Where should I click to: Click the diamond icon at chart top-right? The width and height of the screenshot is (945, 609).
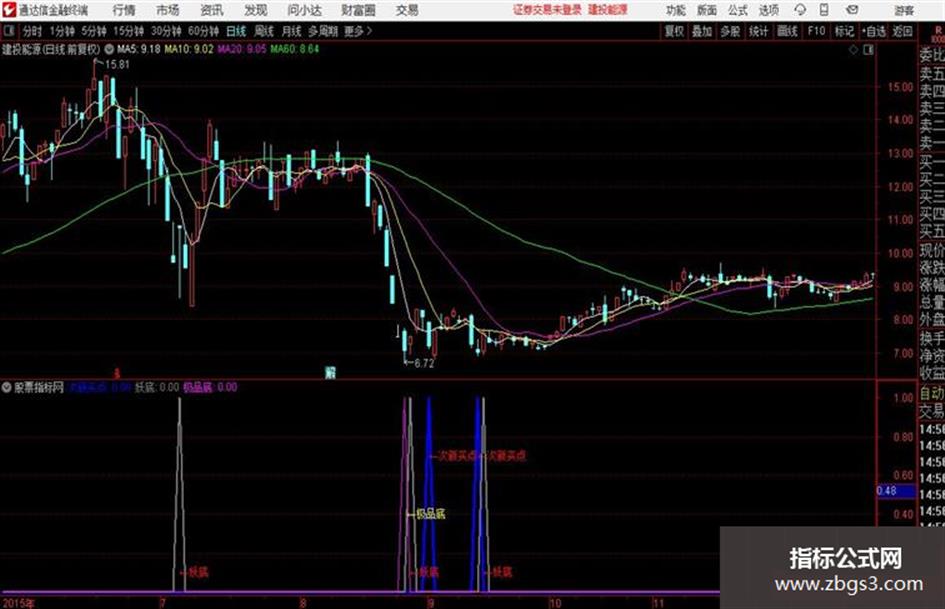pyautogui.click(x=853, y=50)
